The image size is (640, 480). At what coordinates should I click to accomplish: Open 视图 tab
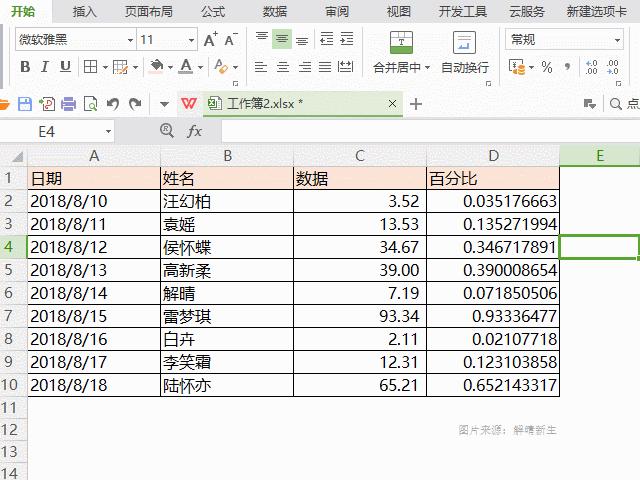[398, 11]
